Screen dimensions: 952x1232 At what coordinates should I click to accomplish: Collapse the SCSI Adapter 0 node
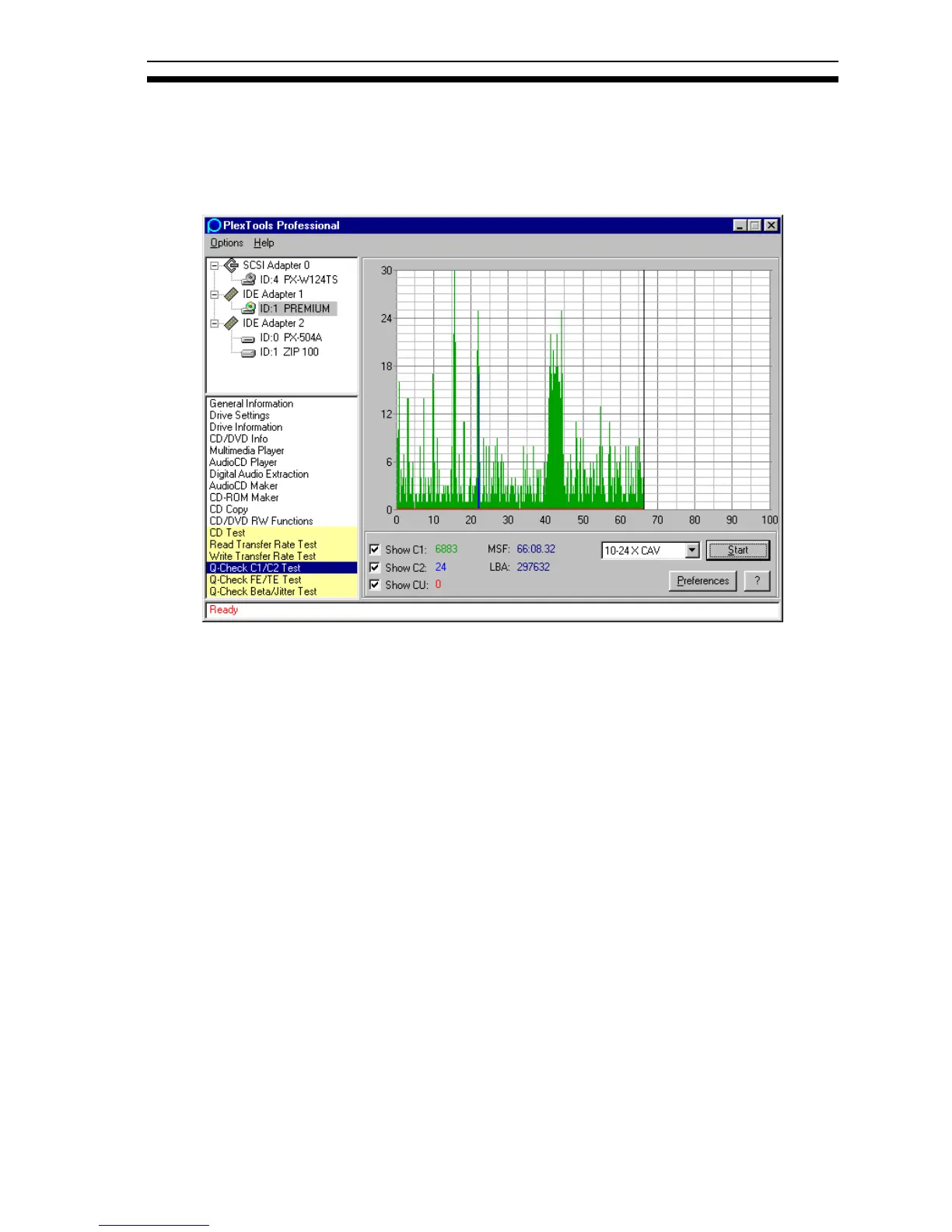215,265
